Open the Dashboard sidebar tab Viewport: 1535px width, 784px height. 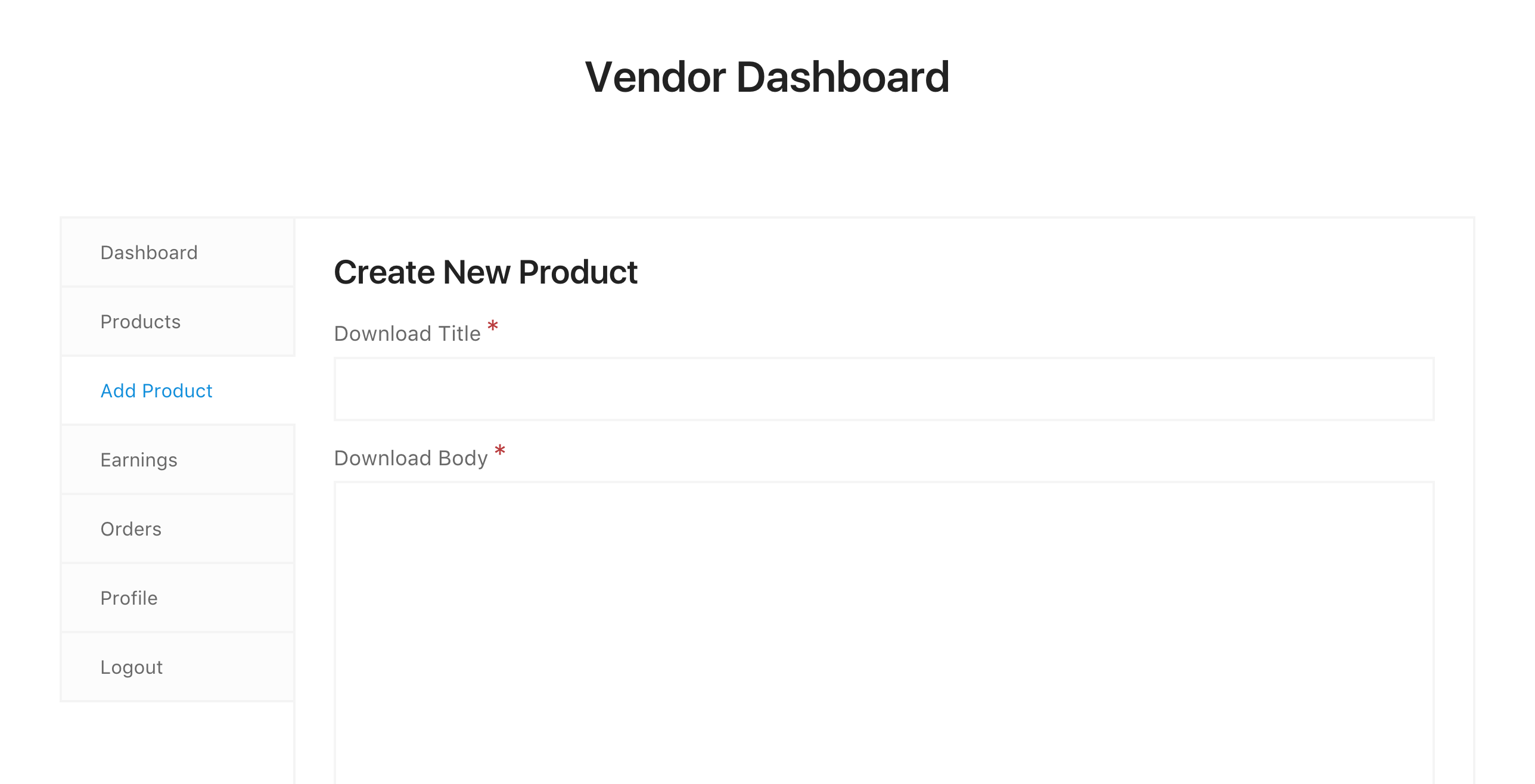[x=149, y=253]
